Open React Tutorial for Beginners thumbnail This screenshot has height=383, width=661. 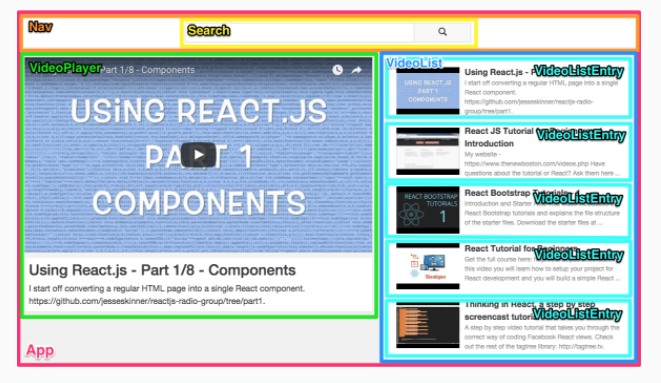point(427,266)
